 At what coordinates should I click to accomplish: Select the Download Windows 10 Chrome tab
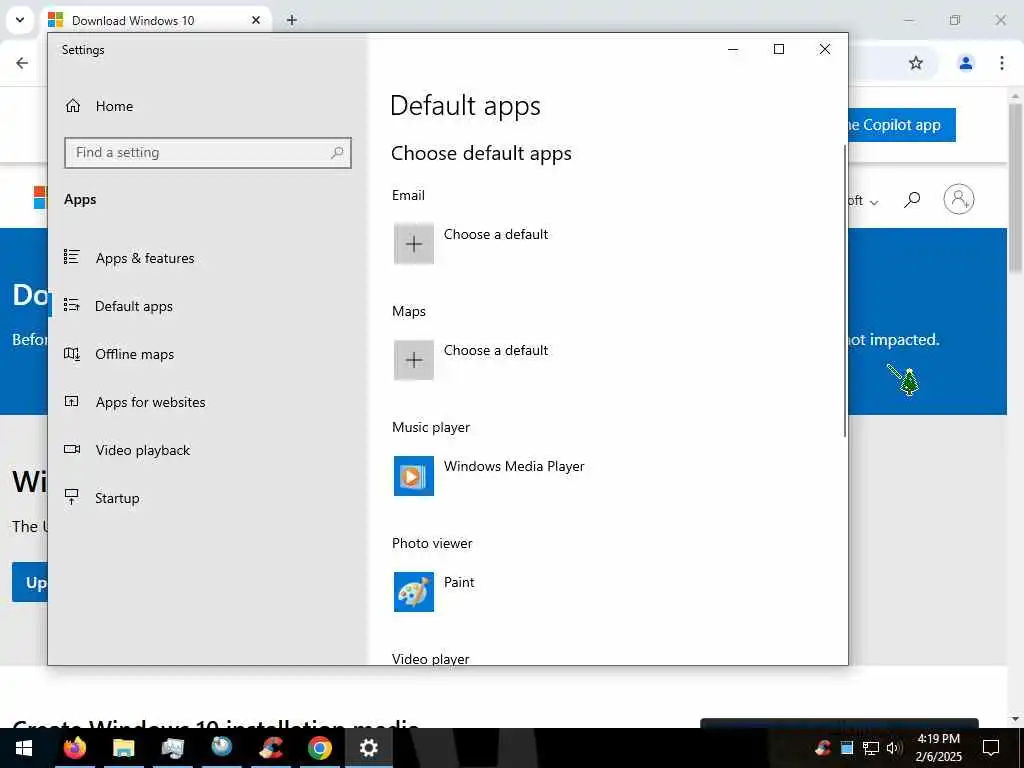[x=157, y=20]
